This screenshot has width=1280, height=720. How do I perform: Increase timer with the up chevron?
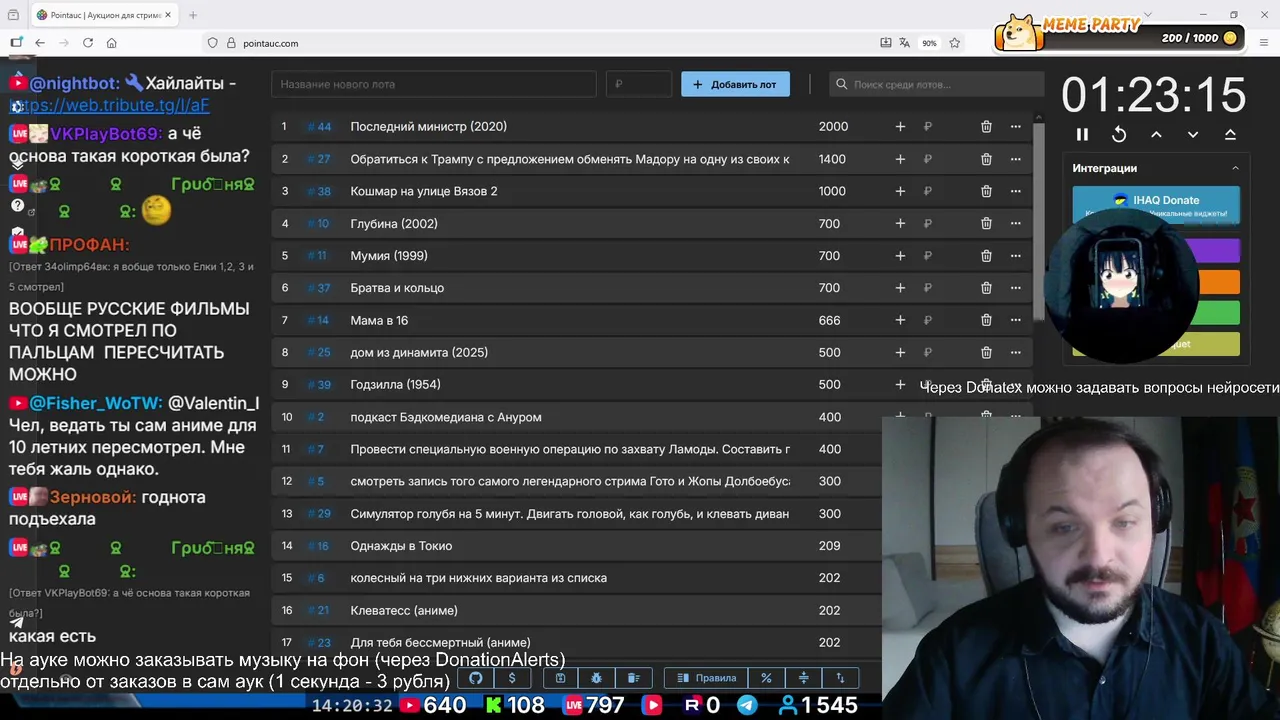(1156, 134)
